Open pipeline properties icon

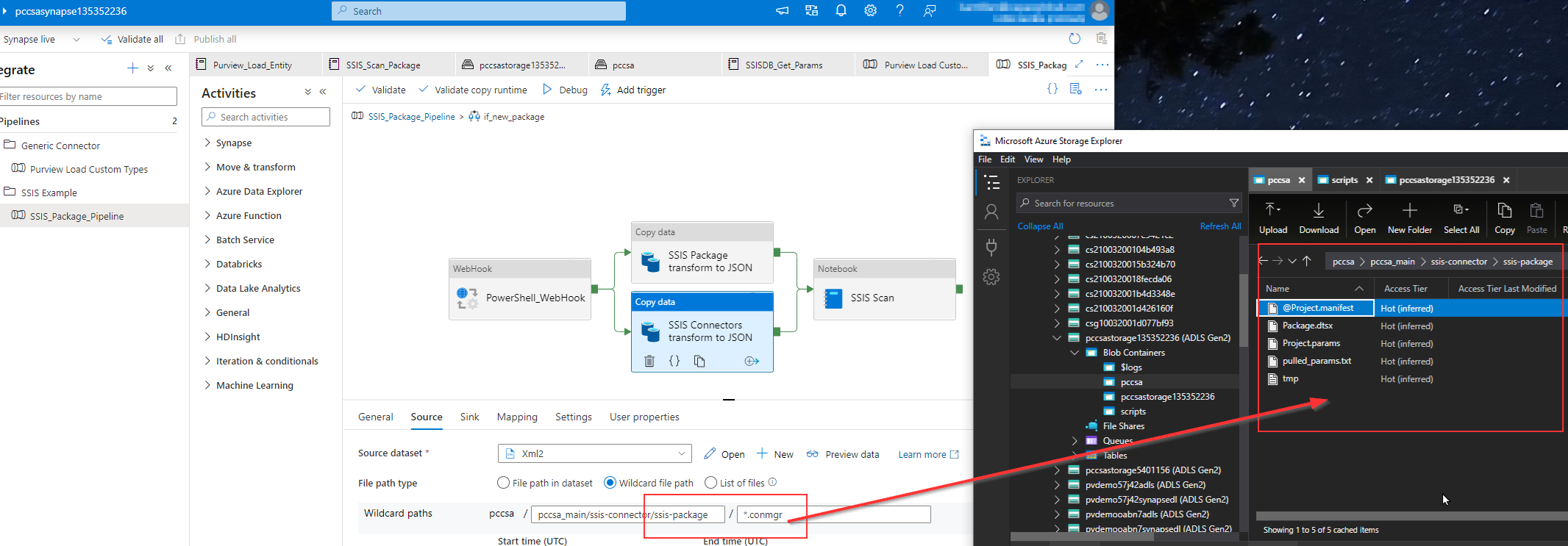tap(1076, 89)
